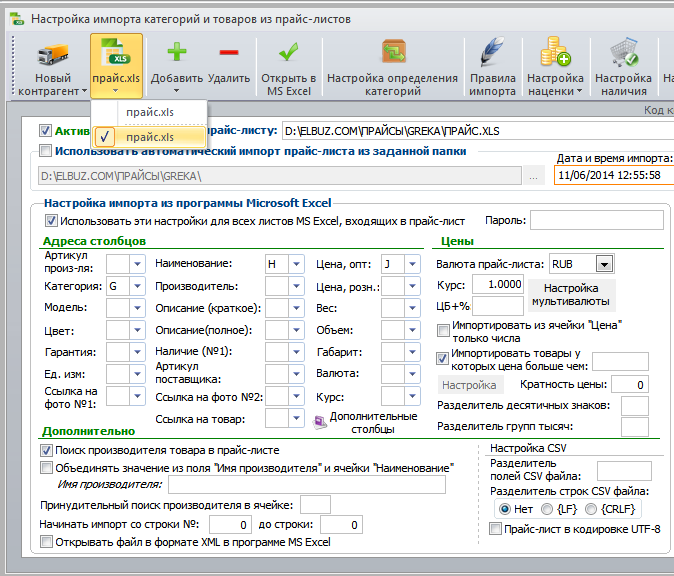Click the Пароль input field
This screenshot has width=674, height=576.
click(597, 220)
